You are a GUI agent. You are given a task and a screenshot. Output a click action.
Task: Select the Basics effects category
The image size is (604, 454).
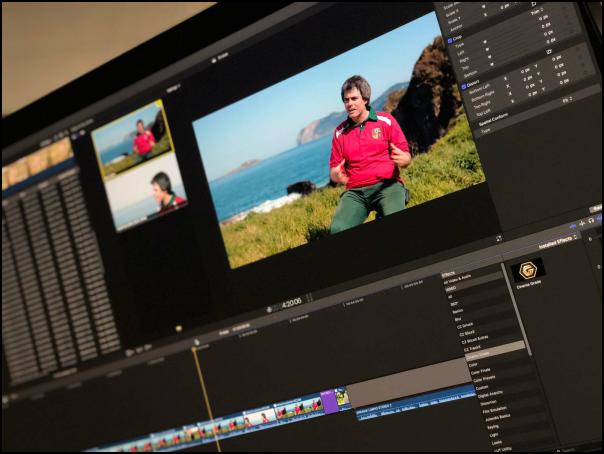coord(457,312)
